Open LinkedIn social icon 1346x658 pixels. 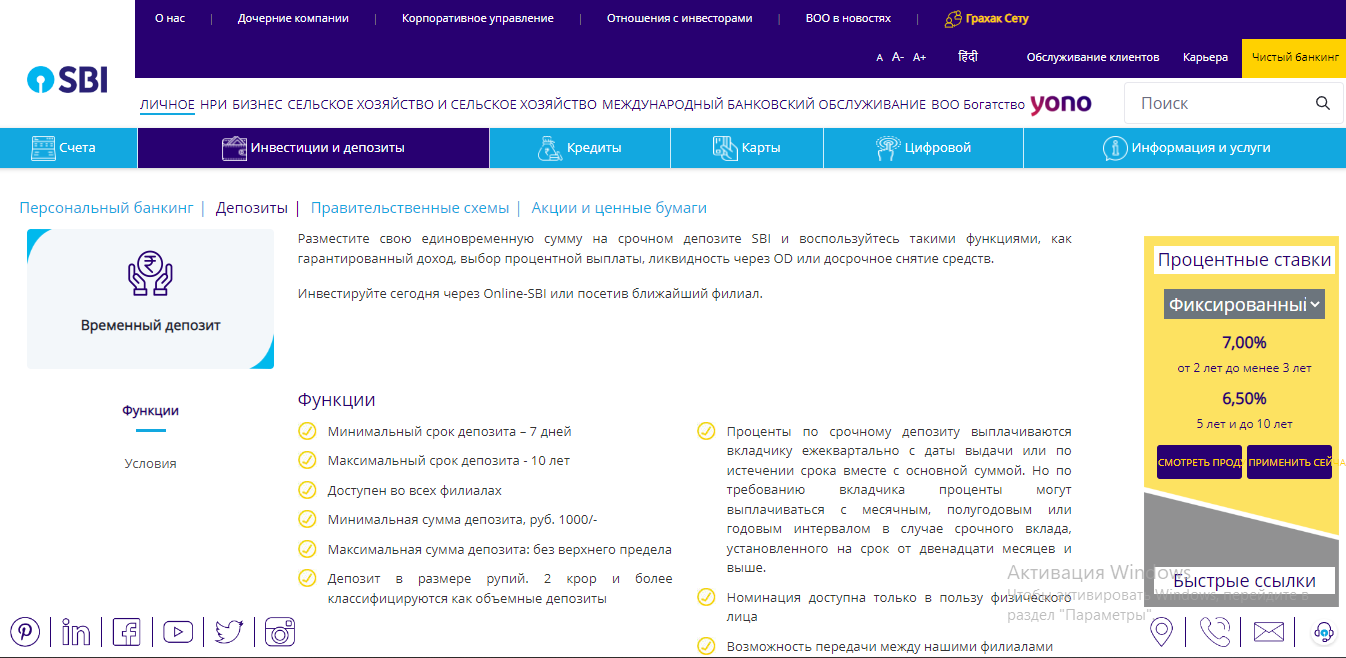coord(76,632)
